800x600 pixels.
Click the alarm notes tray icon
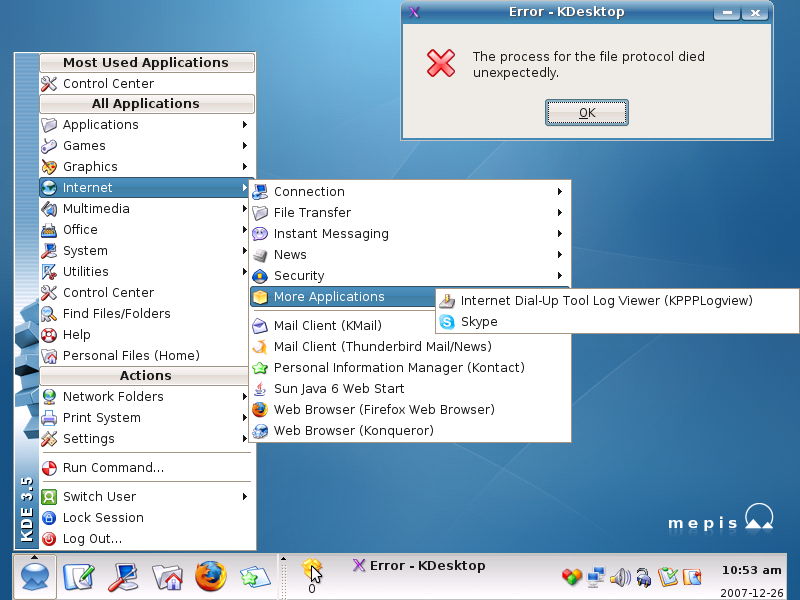(692, 577)
